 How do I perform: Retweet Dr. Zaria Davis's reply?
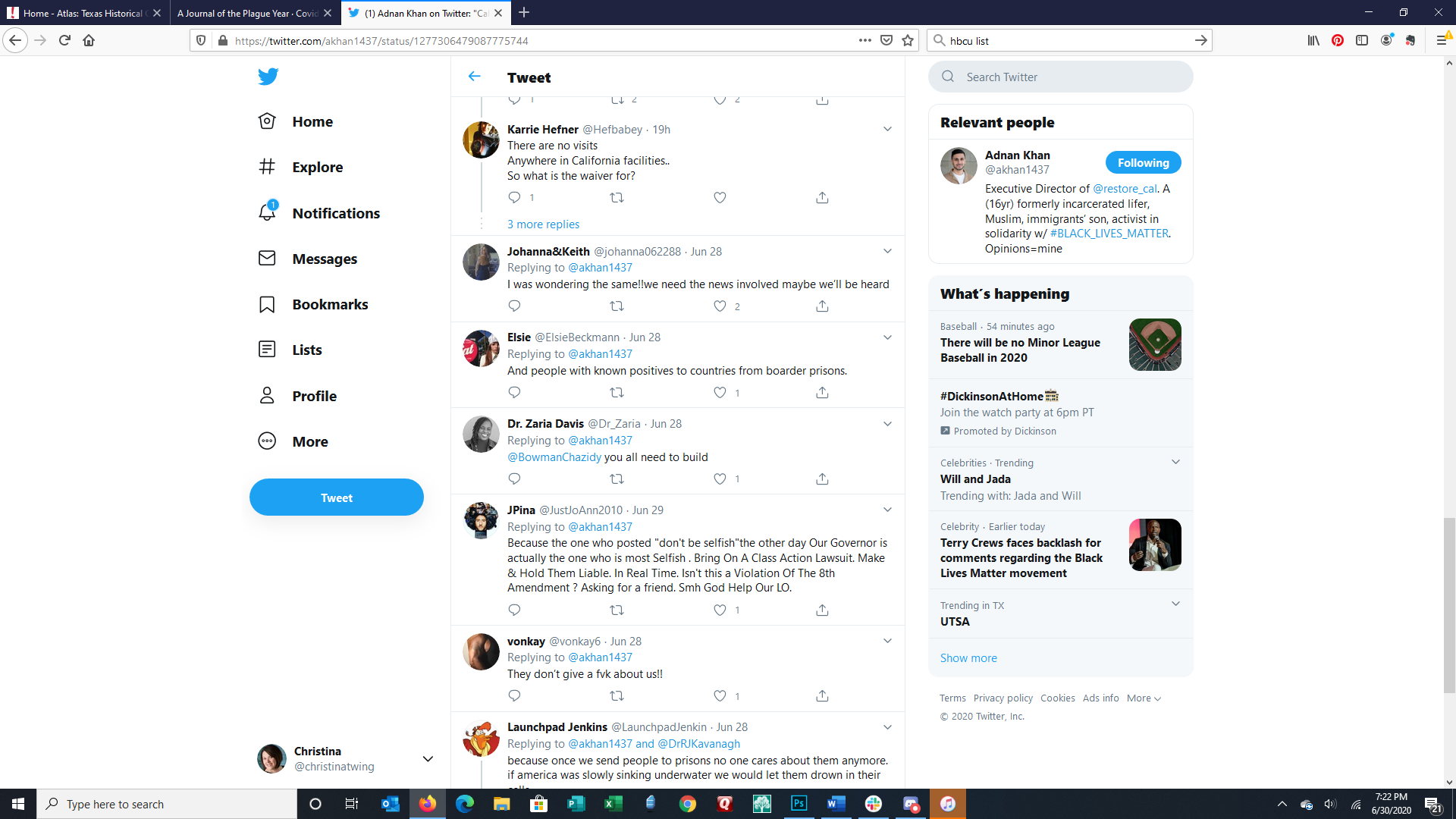(617, 479)
